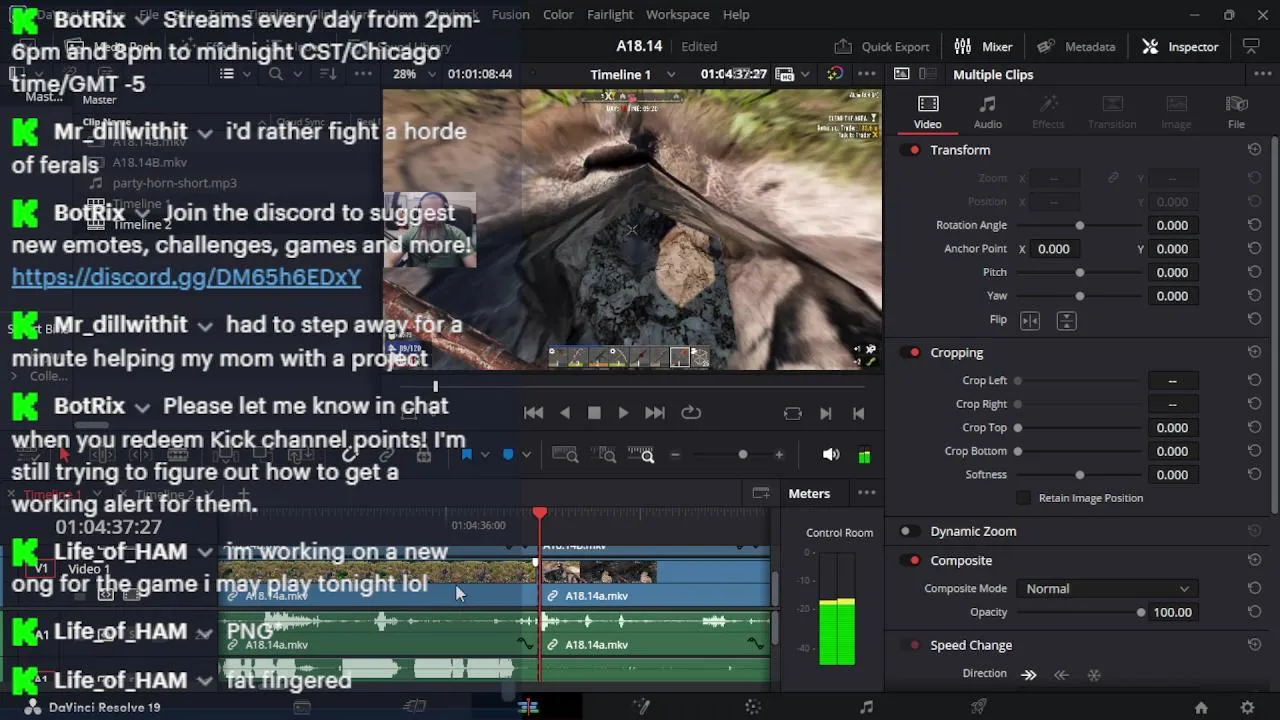The width and height of the screenshot is (1280, 720).
Task: Go to the first frame in the viewer
Action: pyautogui.click(x=534, y=413)
